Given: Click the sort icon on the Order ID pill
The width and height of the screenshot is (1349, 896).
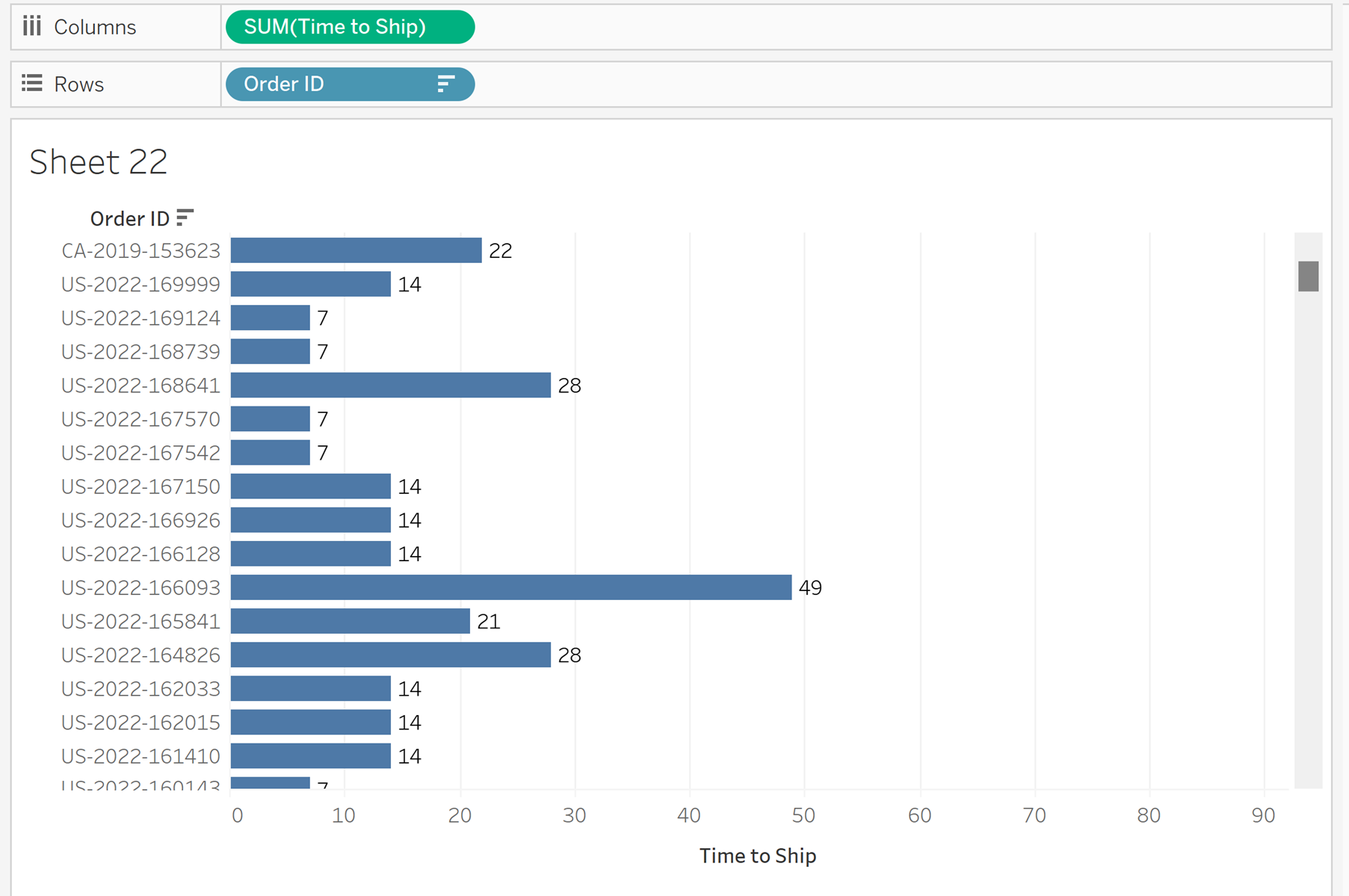Looking at the screenshot, I should click(x=445, y=84).
